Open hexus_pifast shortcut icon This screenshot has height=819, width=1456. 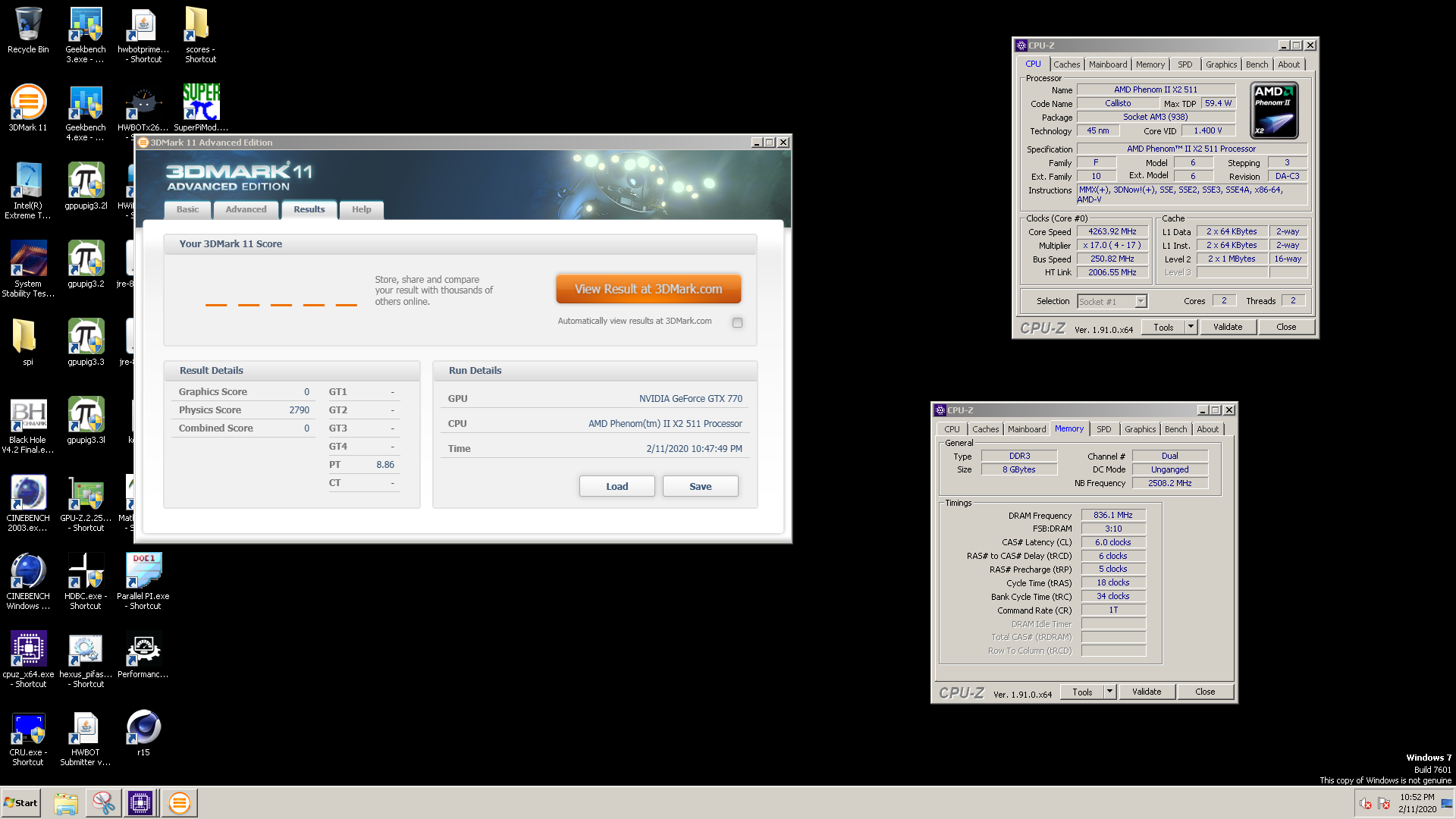[x=86, y=660]
